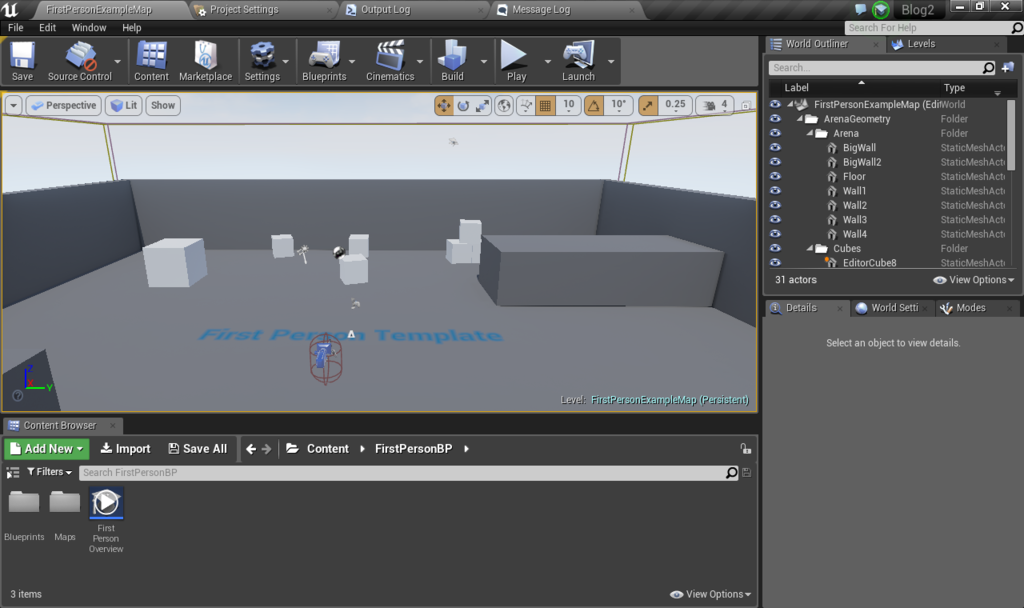
Task: Open the Edit menu
Action: tap(47, 27)
